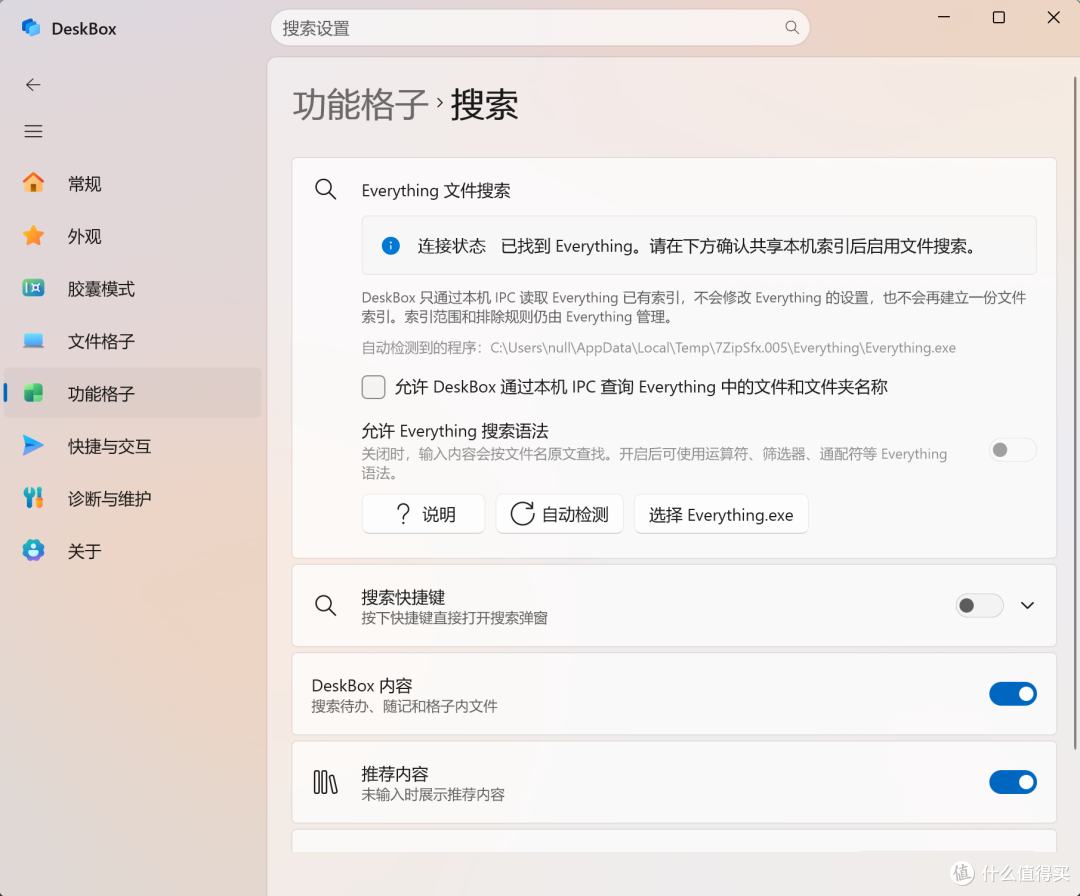The width and height of the screenshot is (1080, 896).
Task: Click the 胶囊模式 sidebar icon
Action: click(x=33, y=288)
